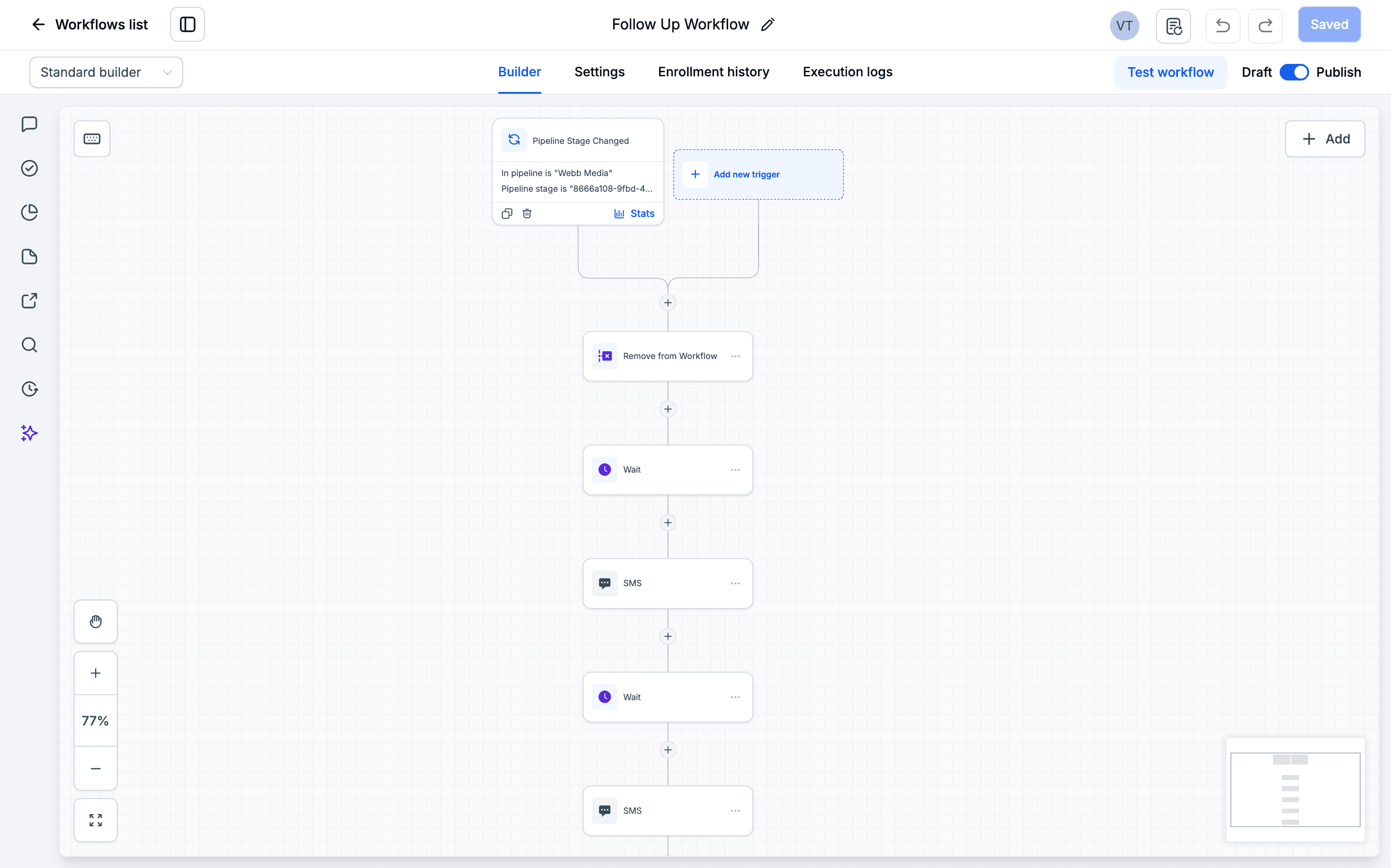The image size is (1391, 868).
Task: Open the AI sparkle sidebar icon
Action: pos(29,434)
